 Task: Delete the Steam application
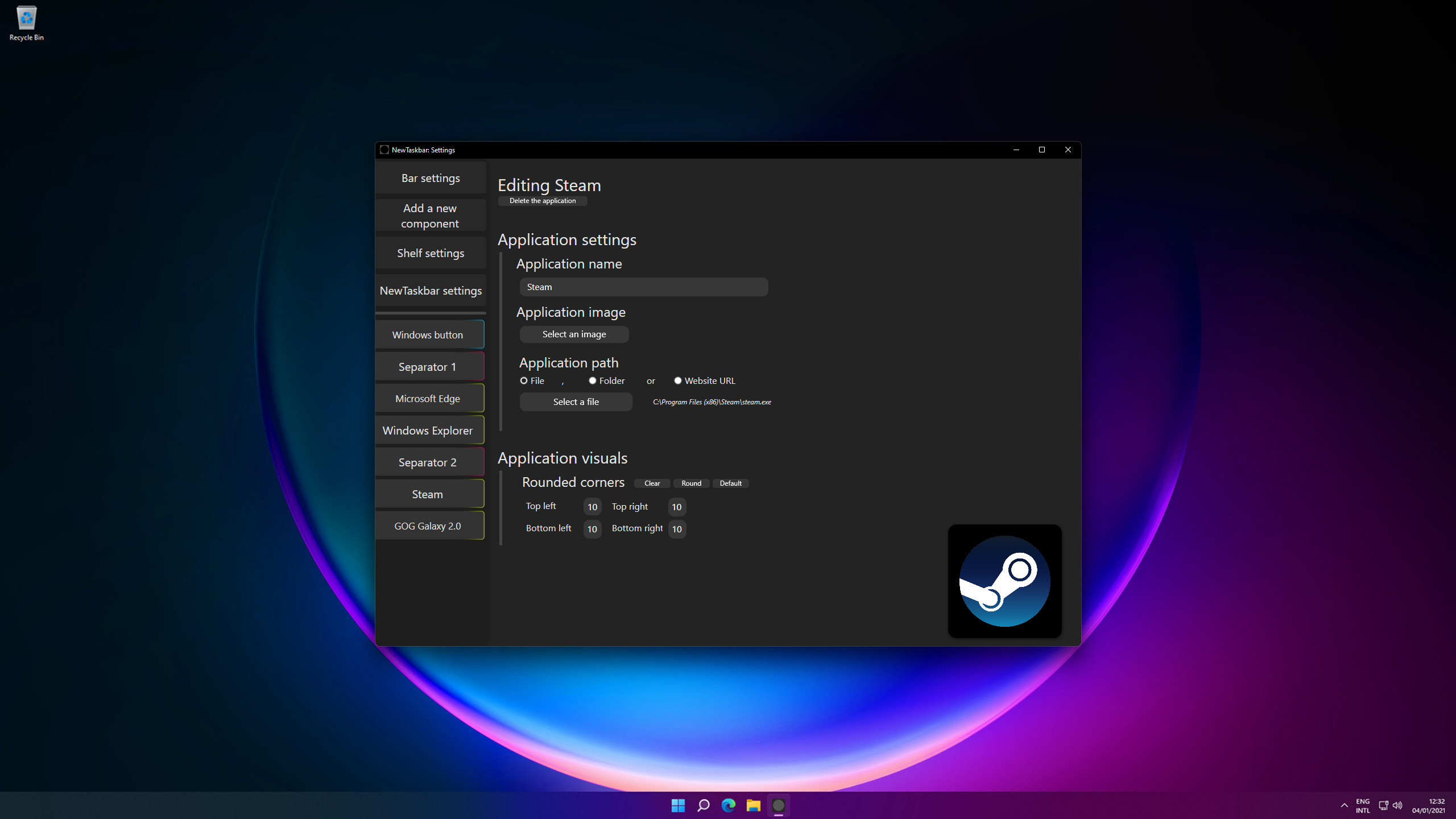[x=542, y=201]
